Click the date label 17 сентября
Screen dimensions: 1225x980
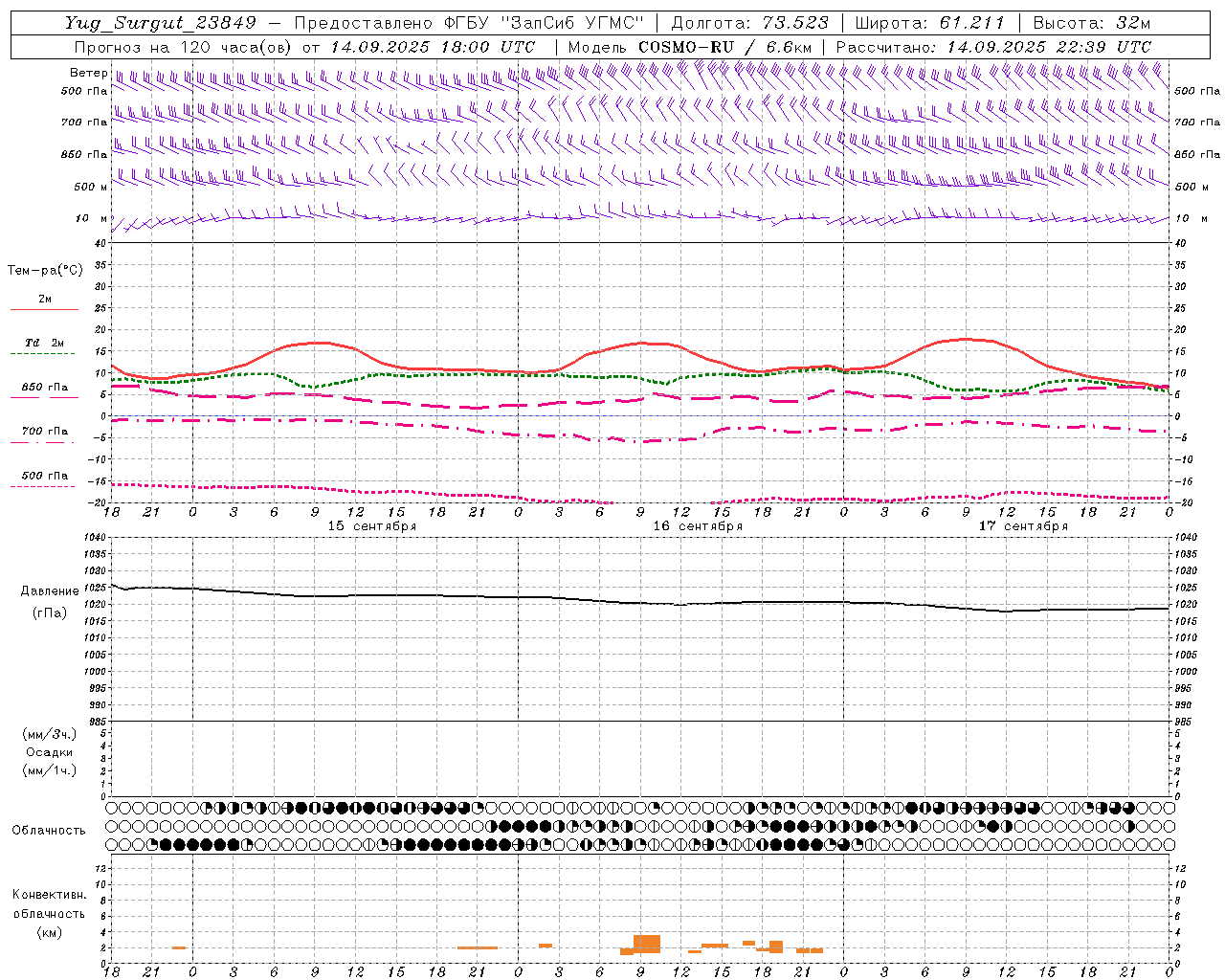1023,526
